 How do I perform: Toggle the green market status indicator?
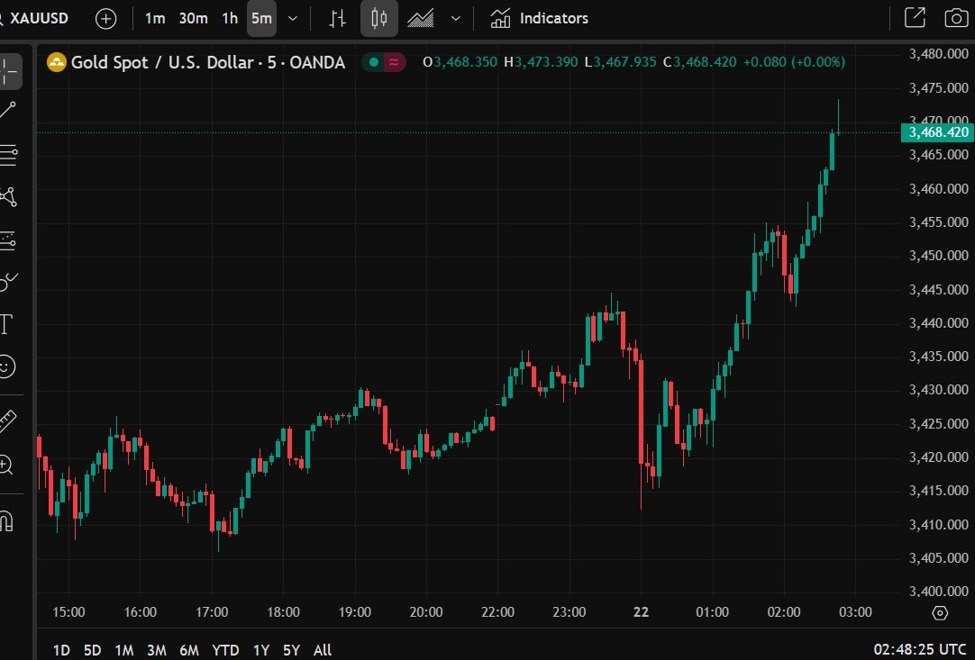coord(373,62)
